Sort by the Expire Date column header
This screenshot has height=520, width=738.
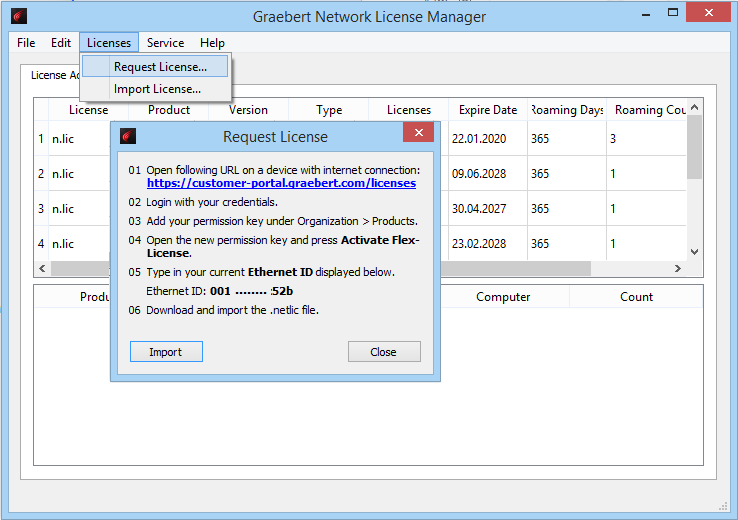click(488, 110)
